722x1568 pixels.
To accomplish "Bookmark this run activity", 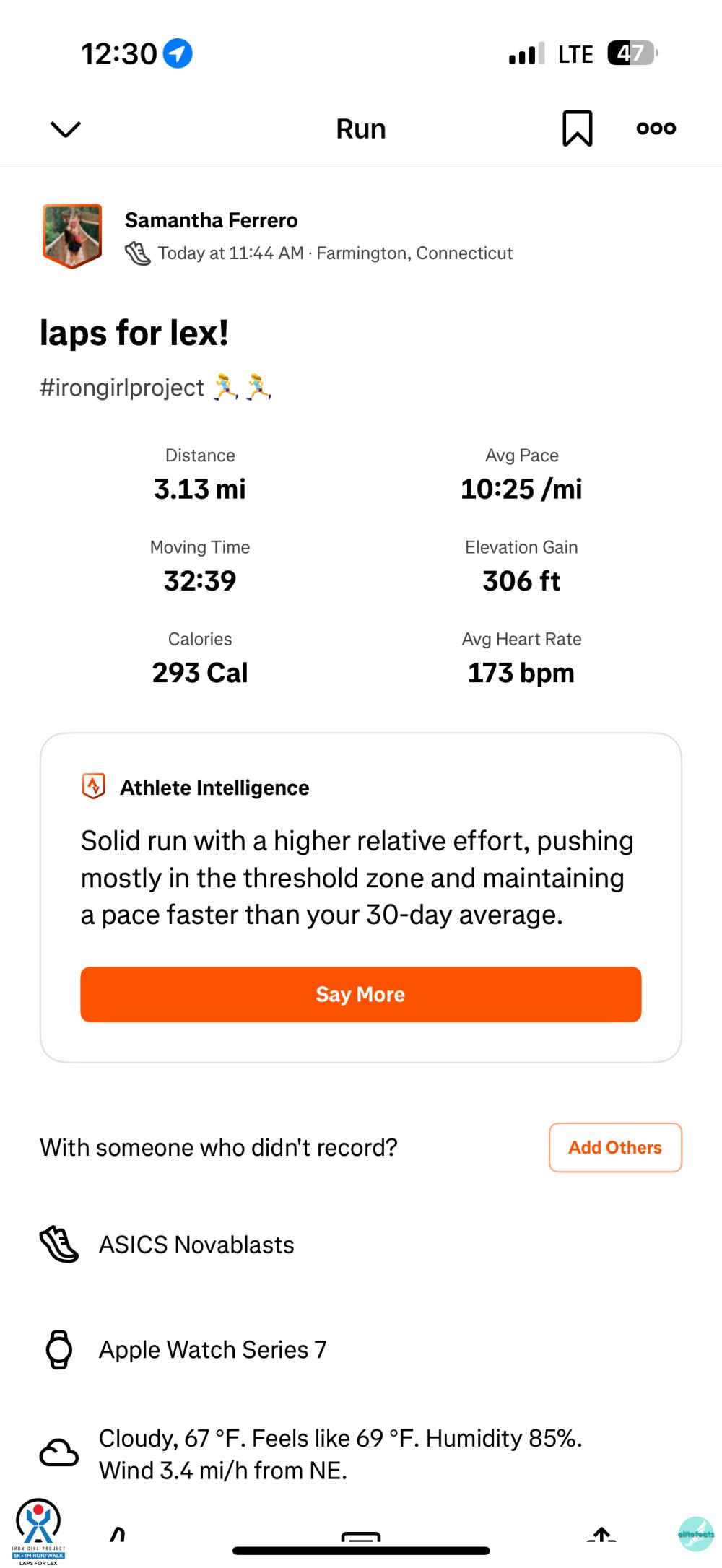I will (577, 129).
